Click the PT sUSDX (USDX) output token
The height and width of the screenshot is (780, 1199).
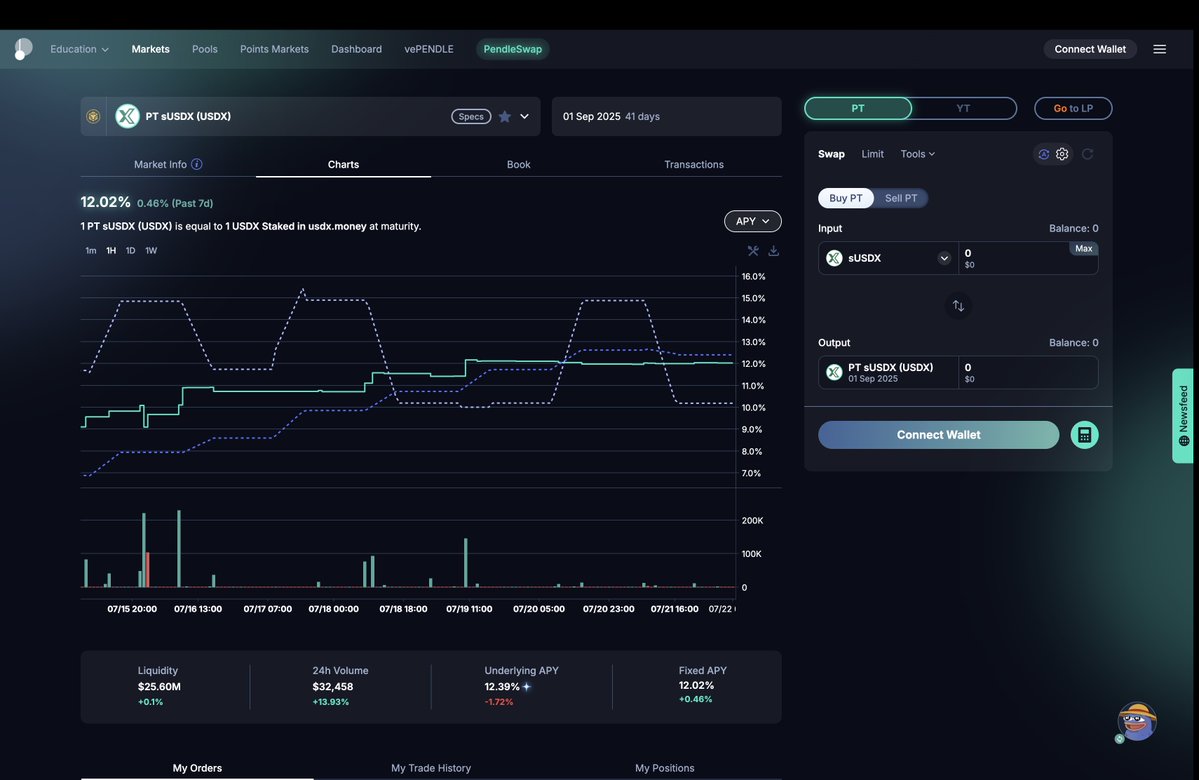point(889,372)
